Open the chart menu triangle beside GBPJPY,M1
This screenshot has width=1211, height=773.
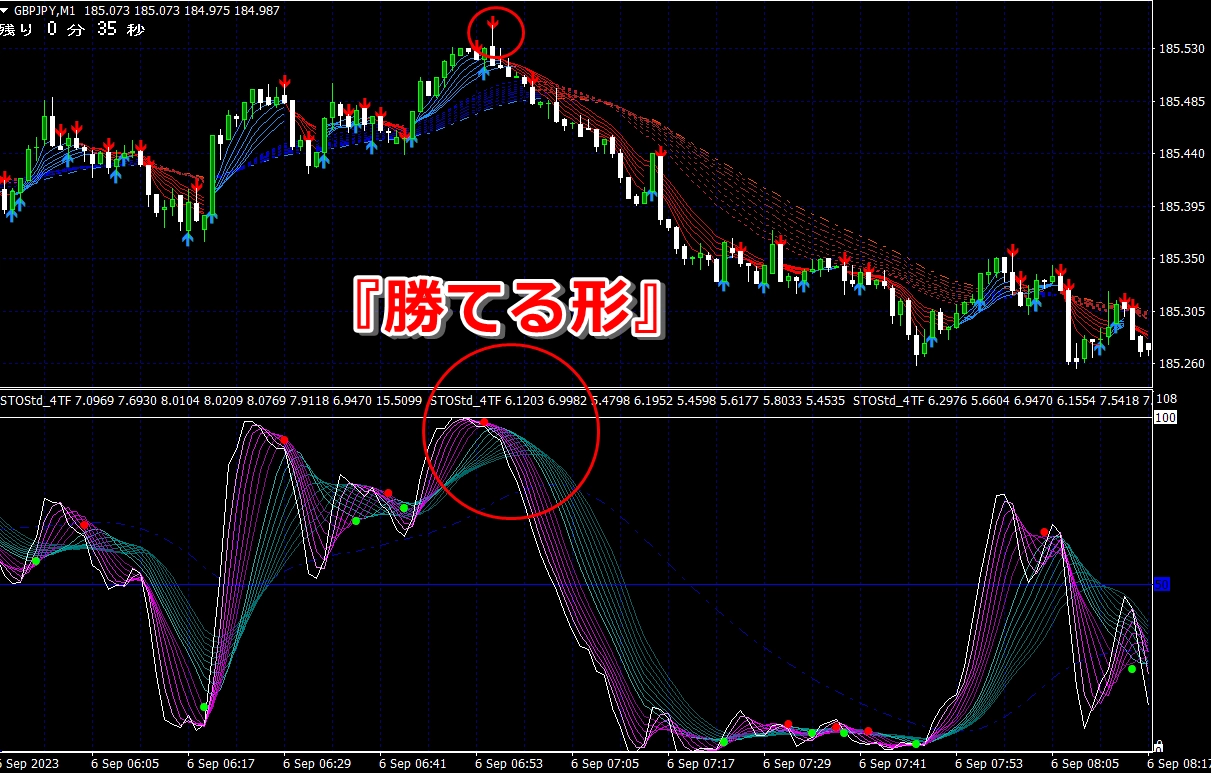(6, 10)
